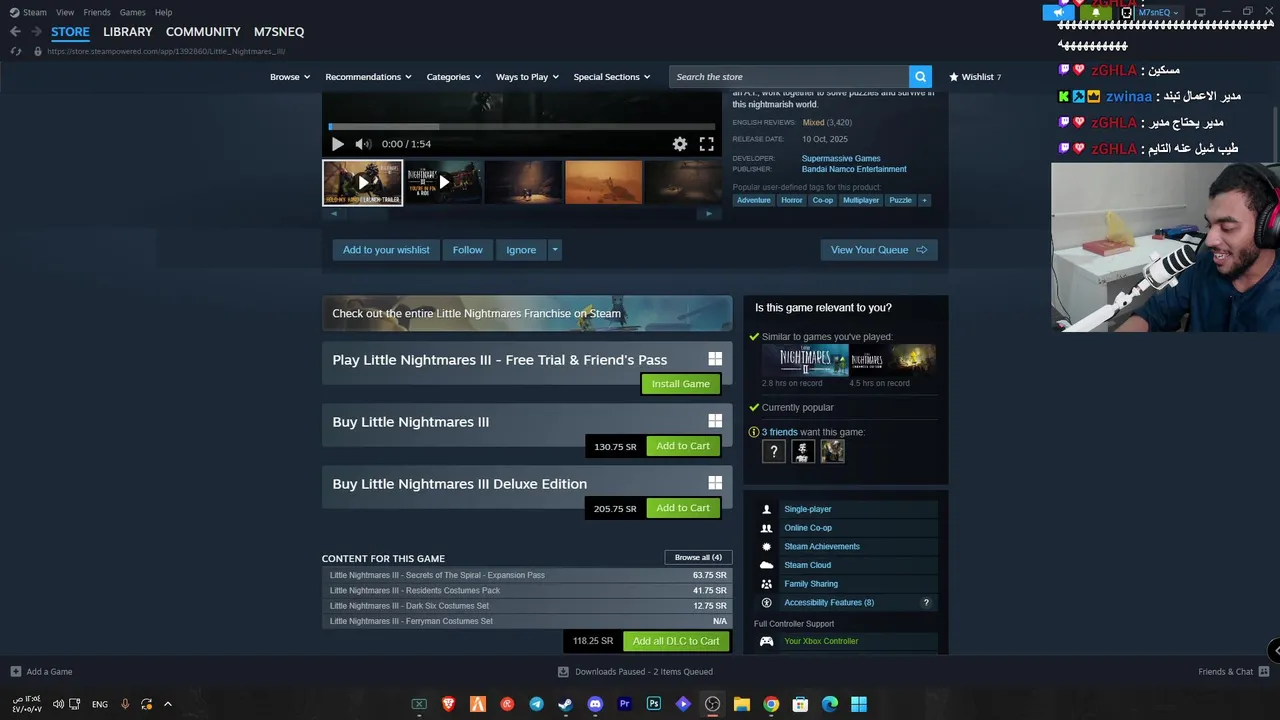Image resolution: width=1280 pixels, height=720 pixels.
Task: Expand the Recommendations dropdown
Action: (x=369, y=77)
